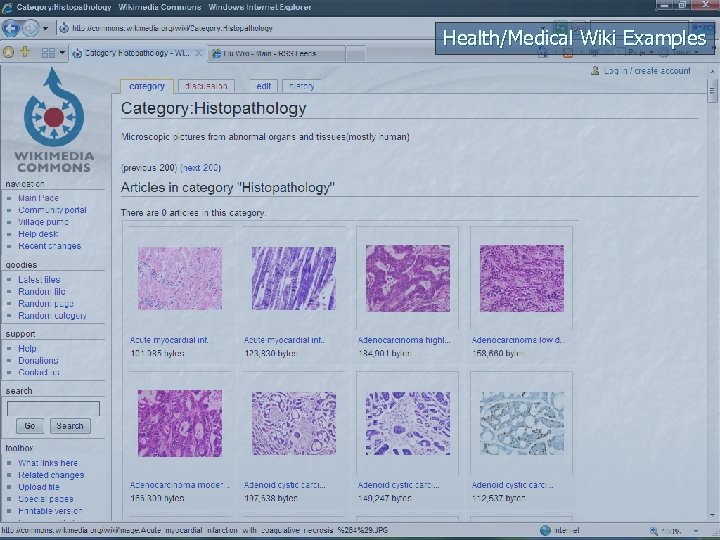
Task: Click the Add to Favorites plus-star icon
Action: 25,52
